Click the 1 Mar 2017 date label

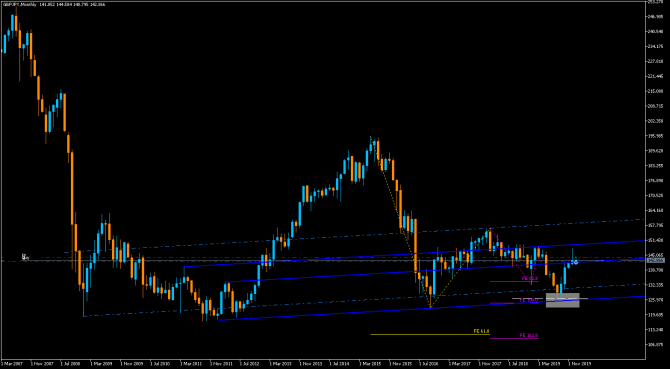coord(459,364)
